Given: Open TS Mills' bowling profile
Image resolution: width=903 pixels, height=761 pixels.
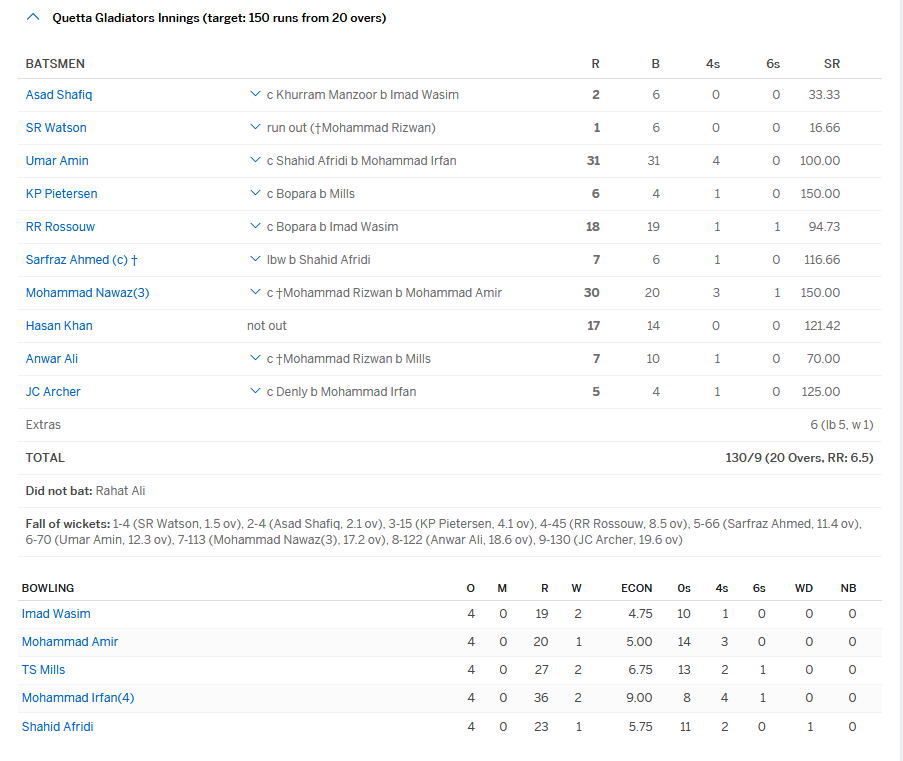Looking at the screenshot, I should pyautogui.click(x=43, y=669).
